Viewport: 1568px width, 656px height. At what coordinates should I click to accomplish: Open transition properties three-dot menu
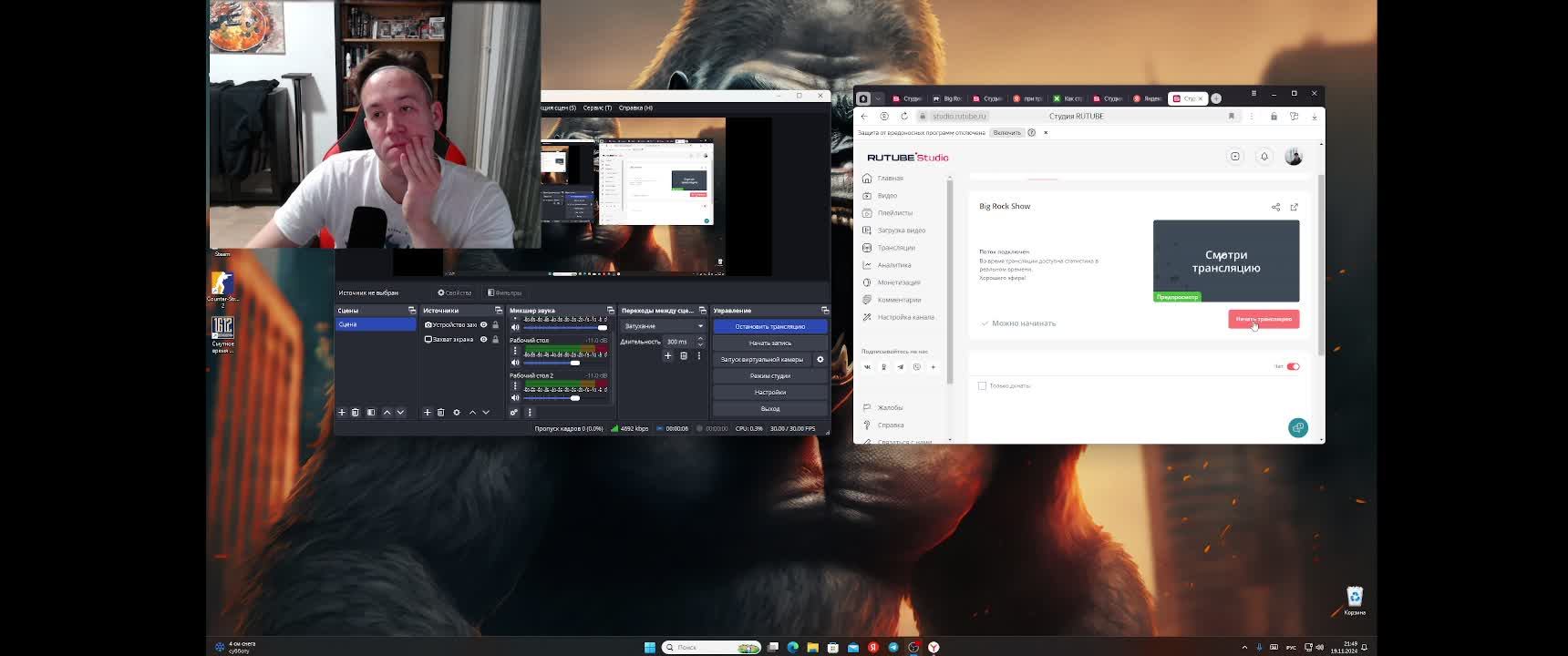[699, 355]
